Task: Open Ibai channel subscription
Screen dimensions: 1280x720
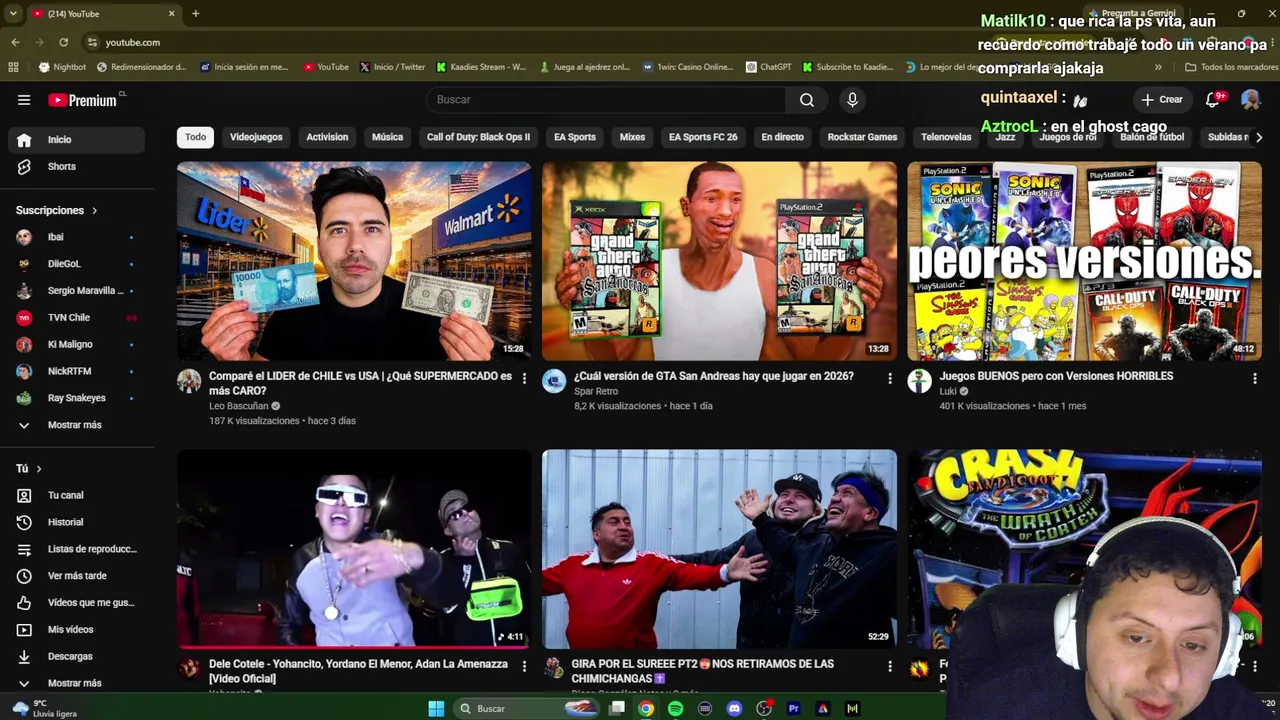Action: pyautogui.click(x=77, y=237)
